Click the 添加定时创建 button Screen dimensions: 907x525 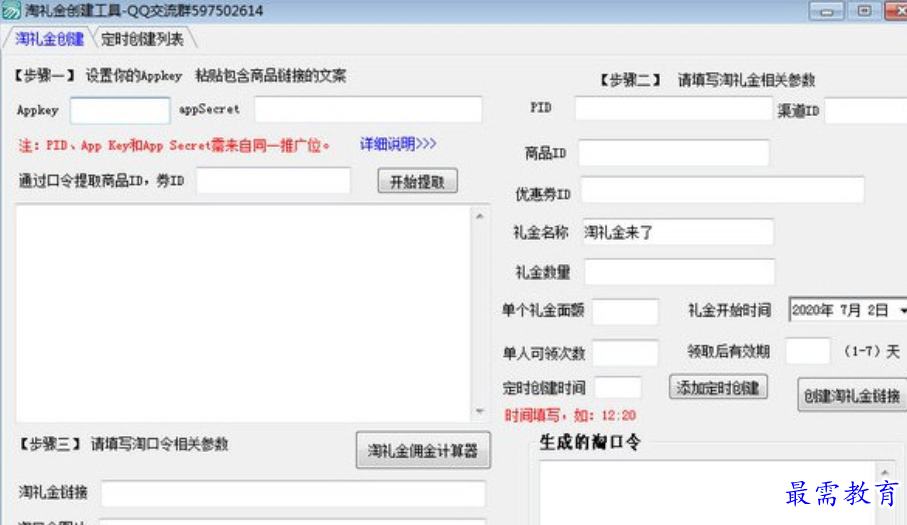pos(718,387)
